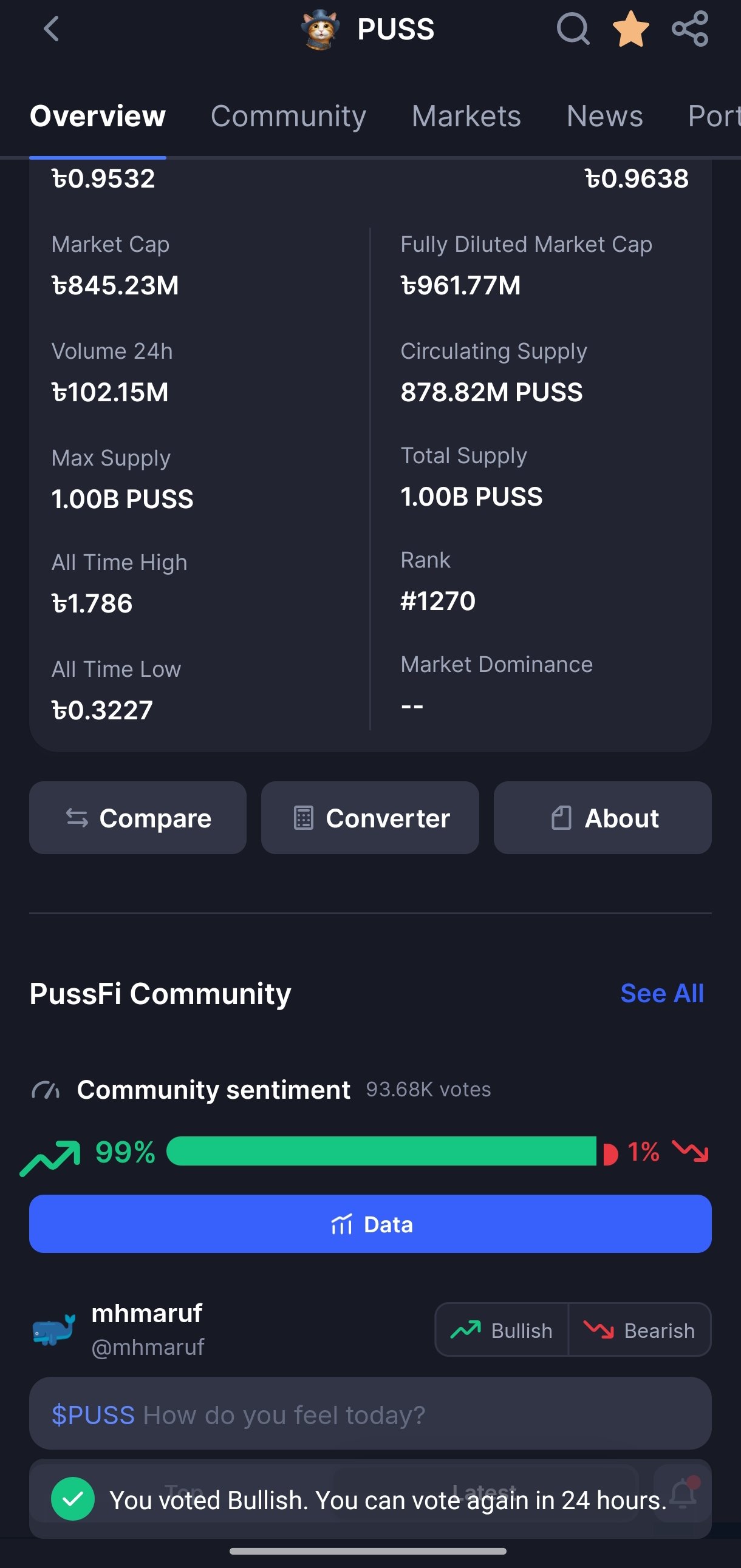Image resolution: width=741 pixels, height=1568 pixels.
Task: Tap the share icon
Action: (690, 29)
